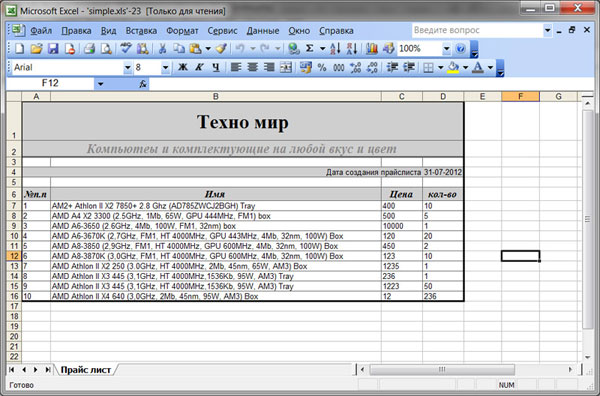600x396 pixels.
Task: Open the Справка menu
Action: click(336, 31)
